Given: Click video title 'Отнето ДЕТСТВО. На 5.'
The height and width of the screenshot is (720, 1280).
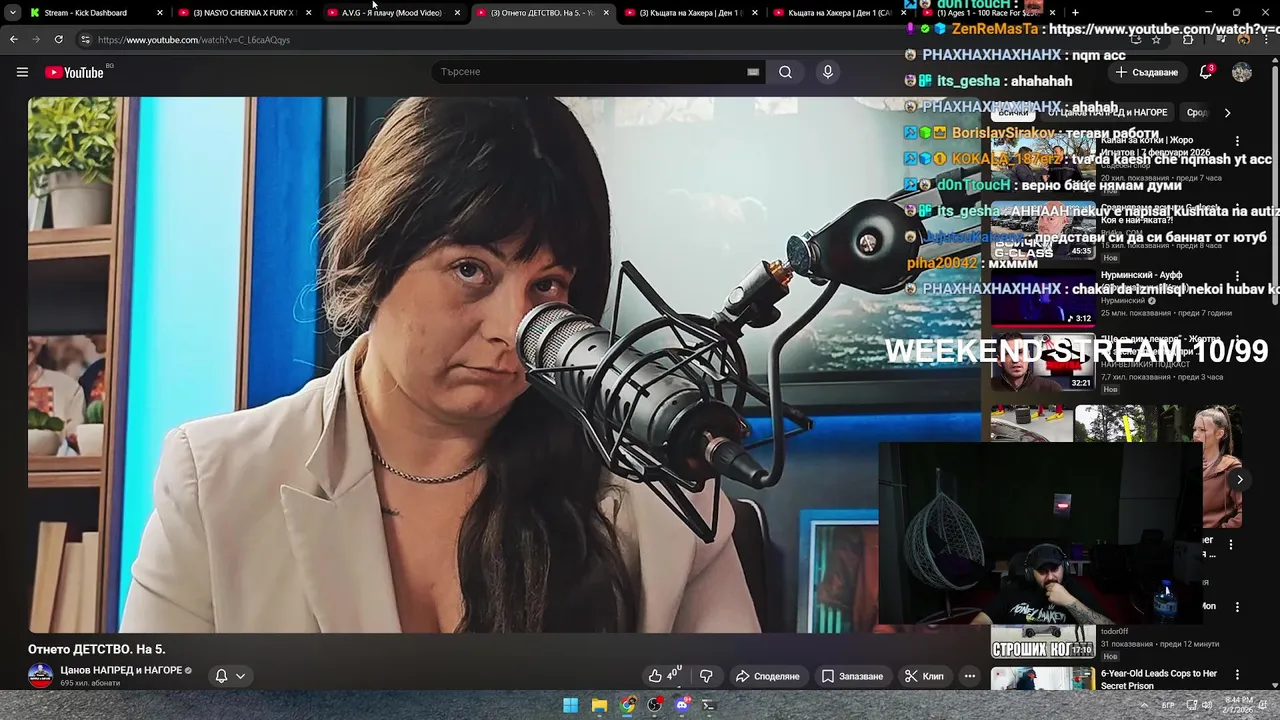Looking at the screenshot, I should click(x=97, y=649).
